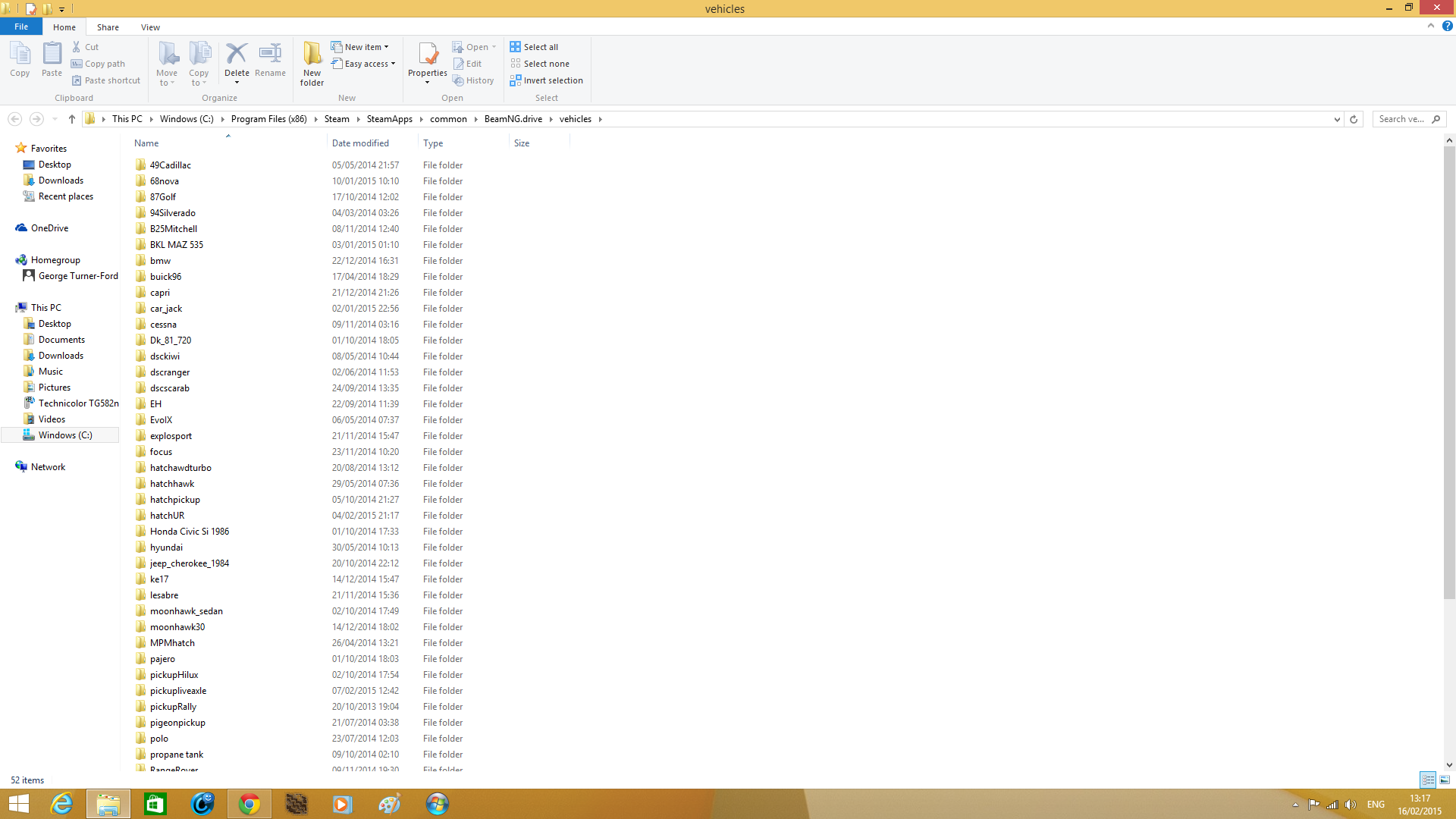Expand the chevron after BeamNG.drive in path
The height and width of the screenshot is (819, 1456).
(x=551, y=119)
